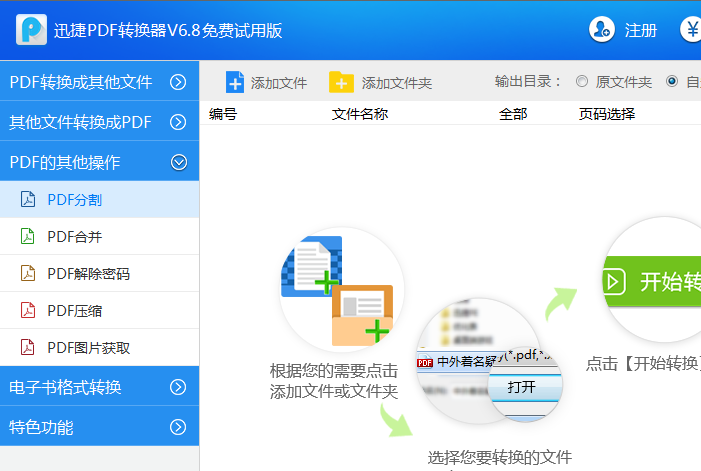Click the 页码选择 column header
The image size is (701, 471).
pyautogui.click(x=607, y=114)
